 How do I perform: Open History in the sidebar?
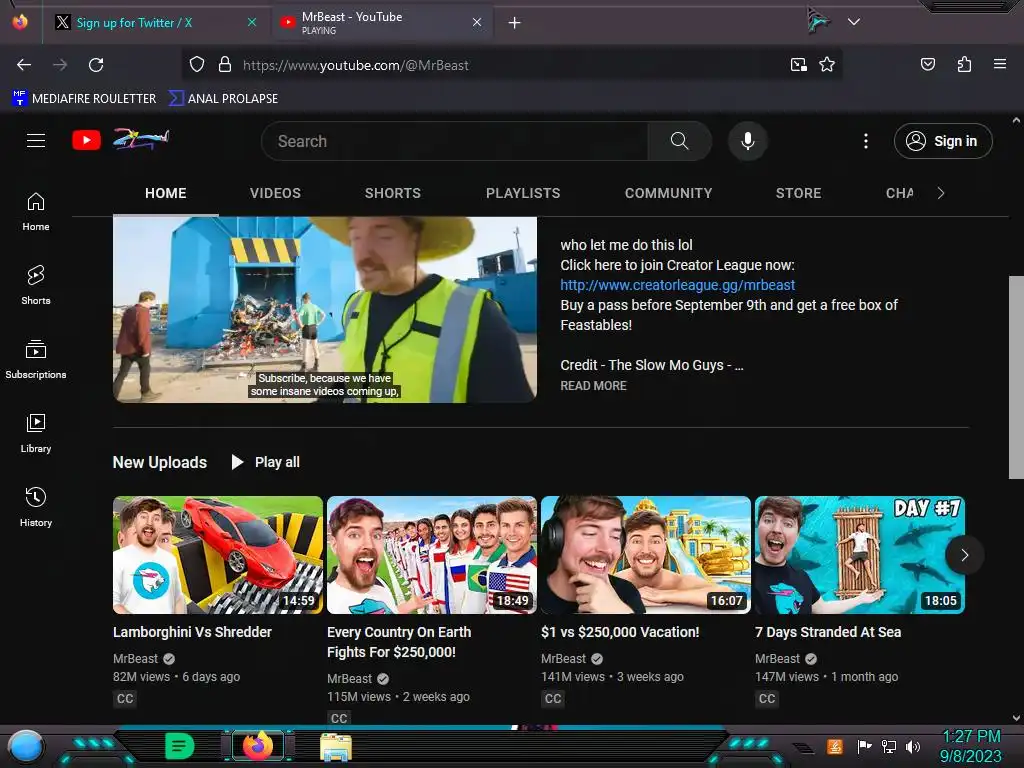(36, 507)
